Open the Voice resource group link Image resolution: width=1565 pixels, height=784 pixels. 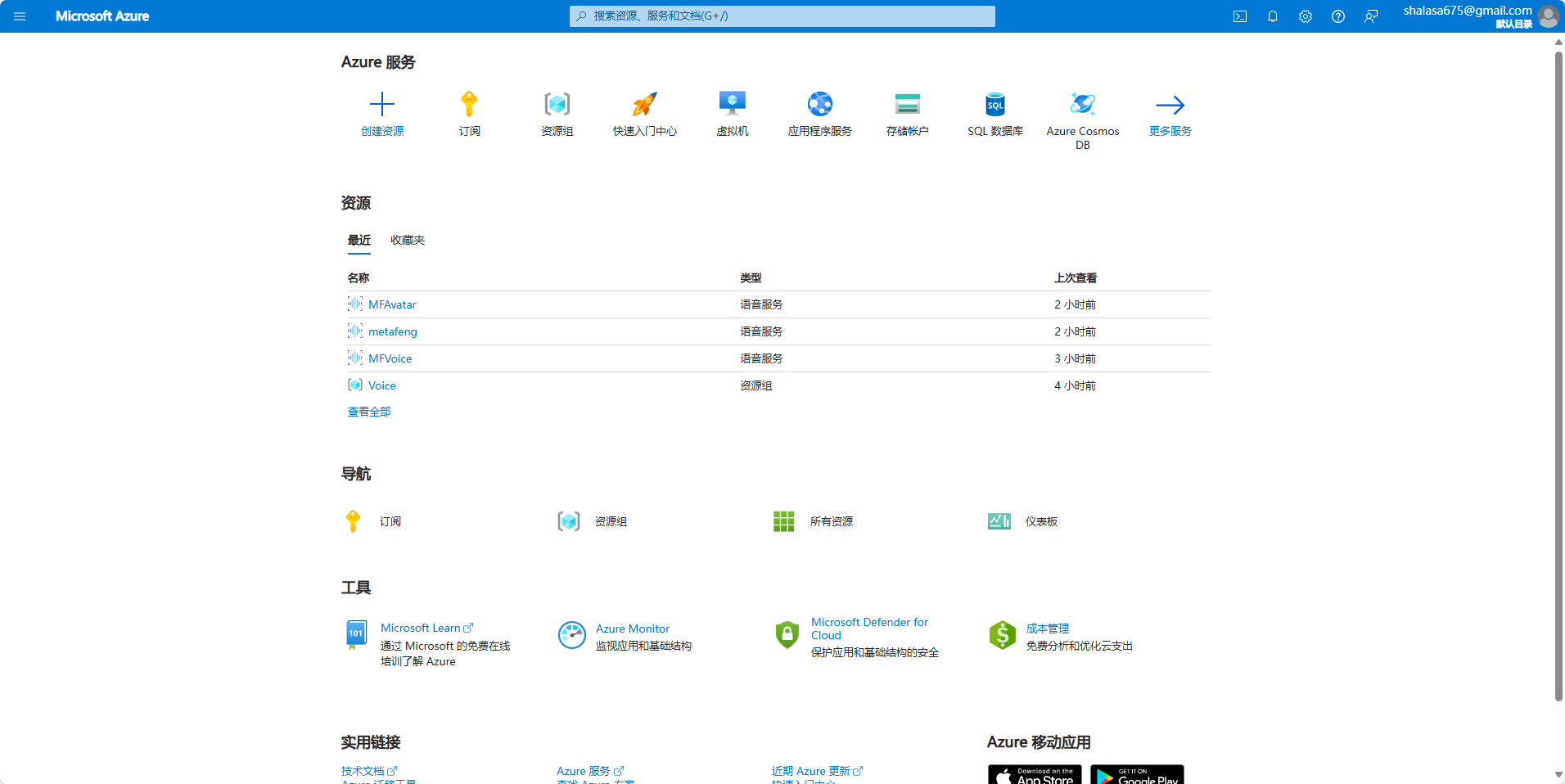pos(382,385)
